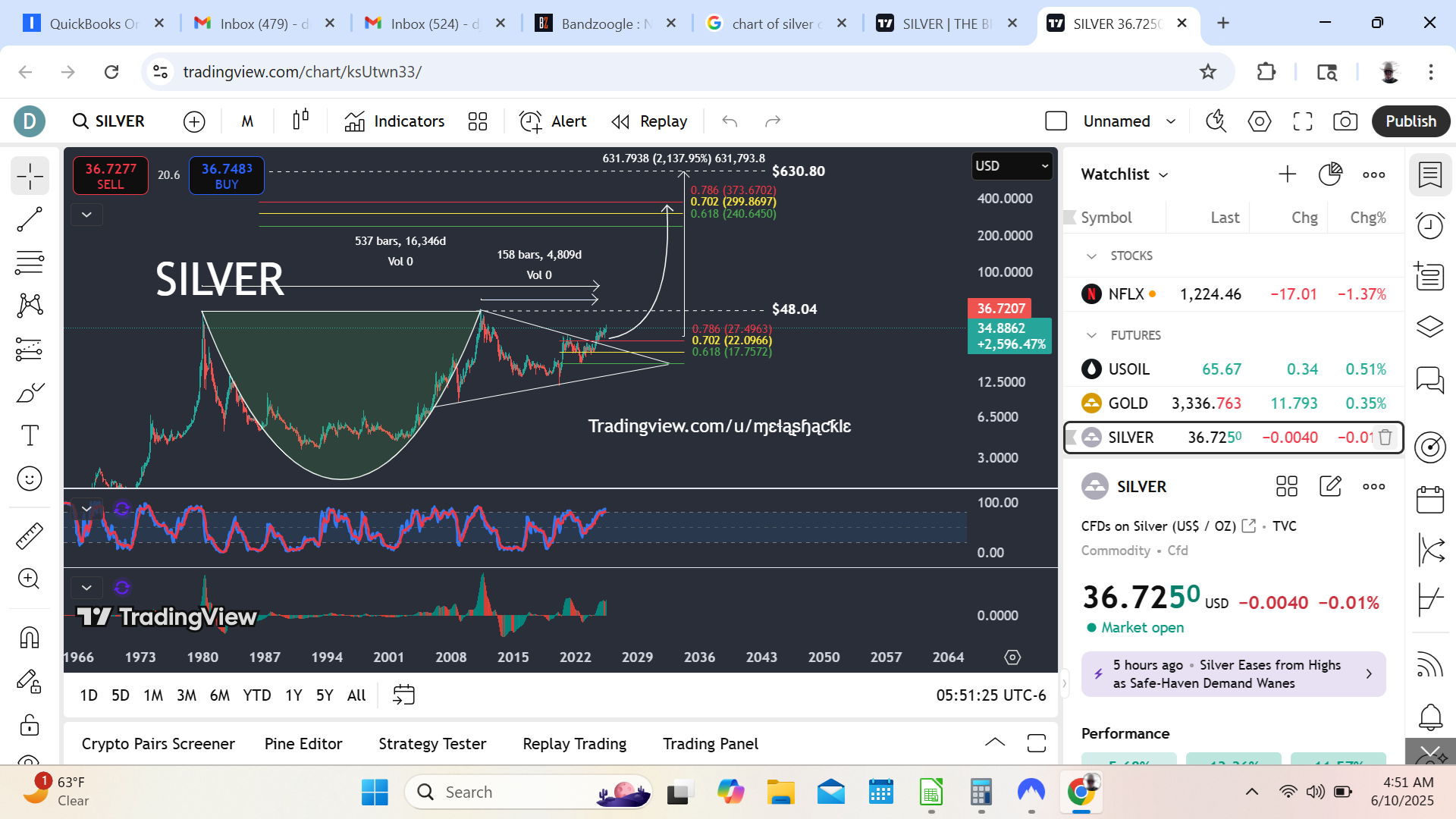Screen dimensions: 1456x819
Task: Select the Text annotation tool
Action: point(30,435)
